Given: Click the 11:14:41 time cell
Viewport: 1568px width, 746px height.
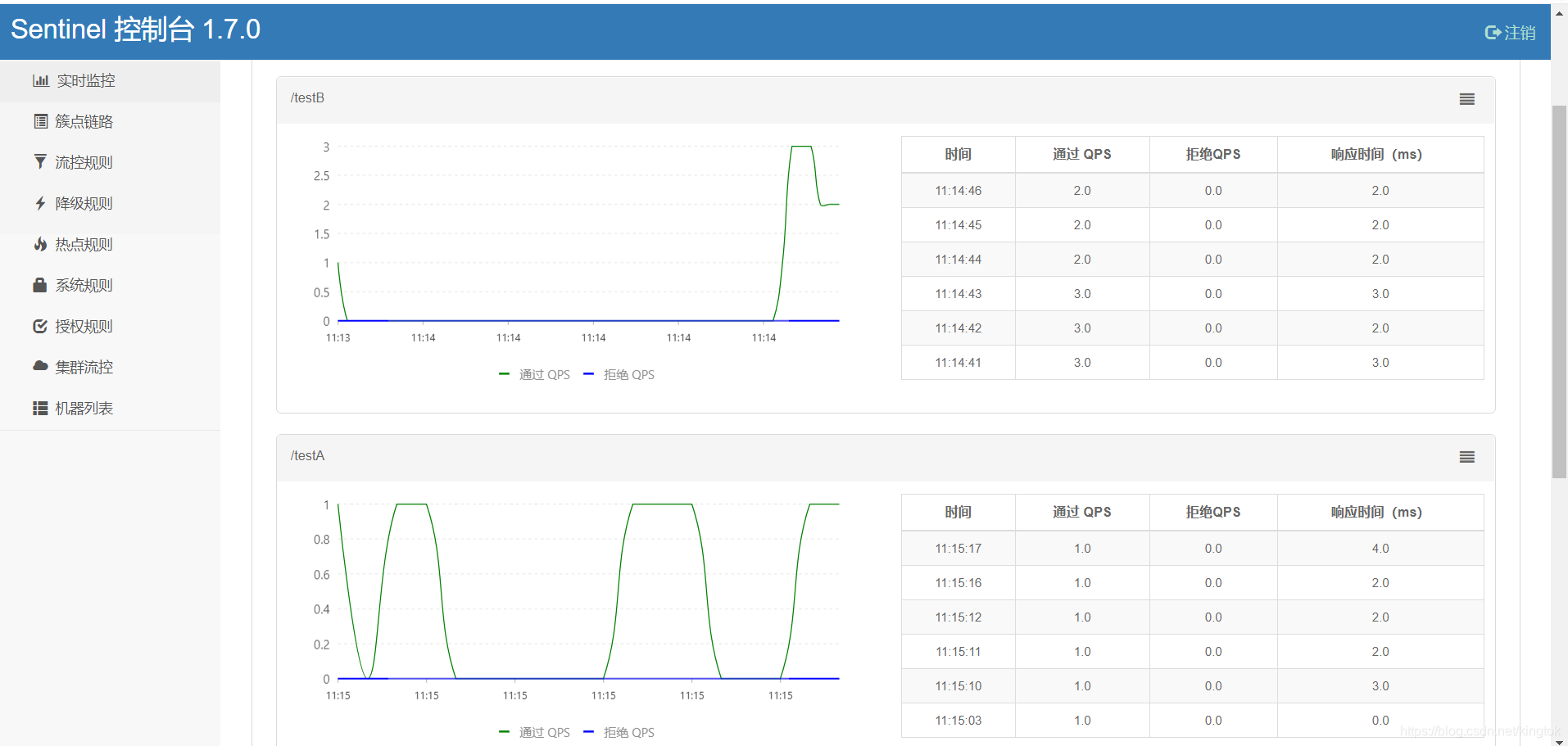Looking at the screenshot, I should tap(958, 363).
